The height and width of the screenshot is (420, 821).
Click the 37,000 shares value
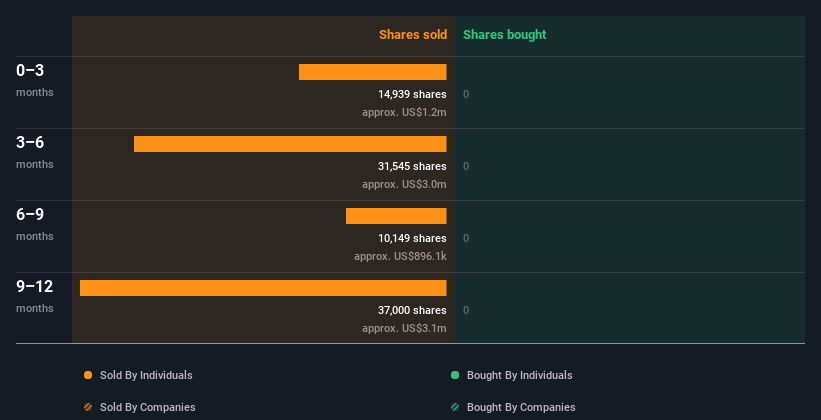click(413, 310)
